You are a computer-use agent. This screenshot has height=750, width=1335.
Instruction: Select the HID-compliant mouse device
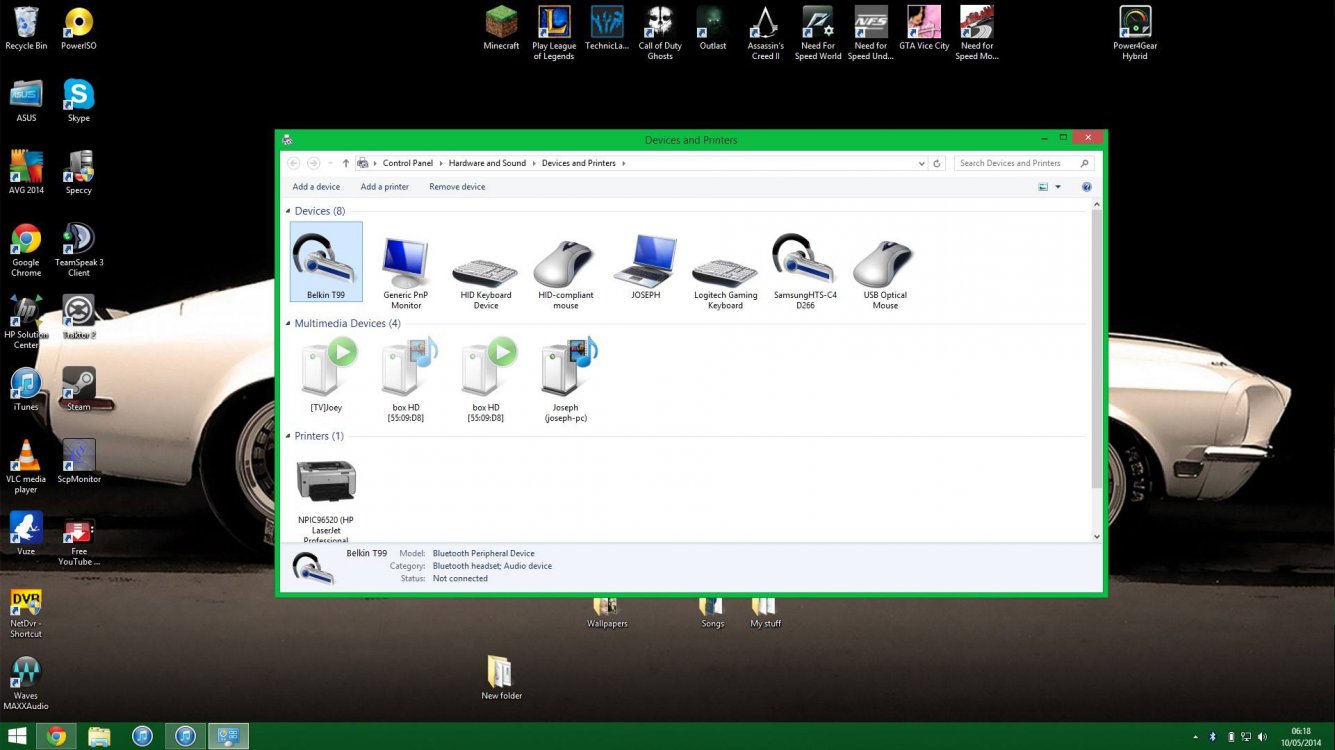[x=566, y=272]
